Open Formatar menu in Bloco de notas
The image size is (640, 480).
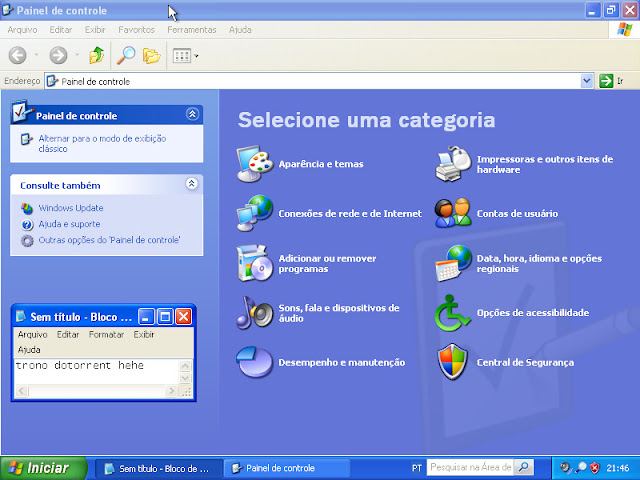coord(106,335)
